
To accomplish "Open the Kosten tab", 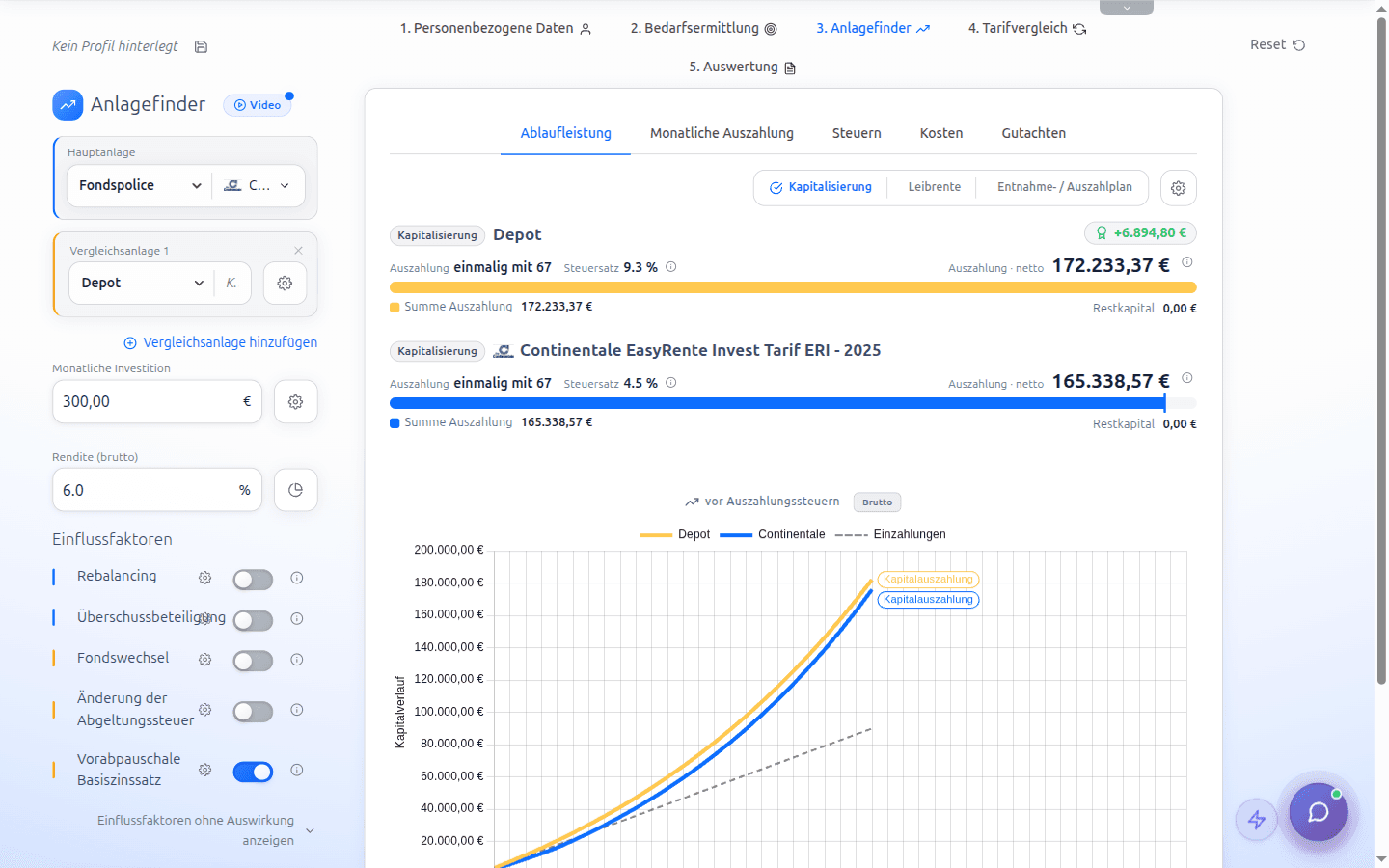I will click(941, 133).
